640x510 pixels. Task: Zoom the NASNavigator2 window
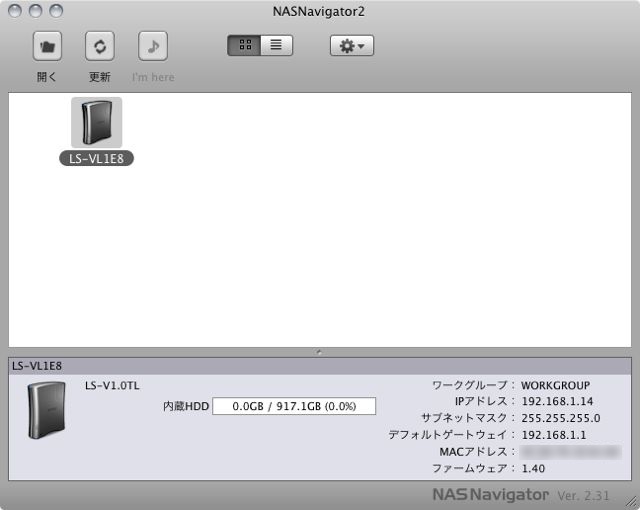click(56, 11)
